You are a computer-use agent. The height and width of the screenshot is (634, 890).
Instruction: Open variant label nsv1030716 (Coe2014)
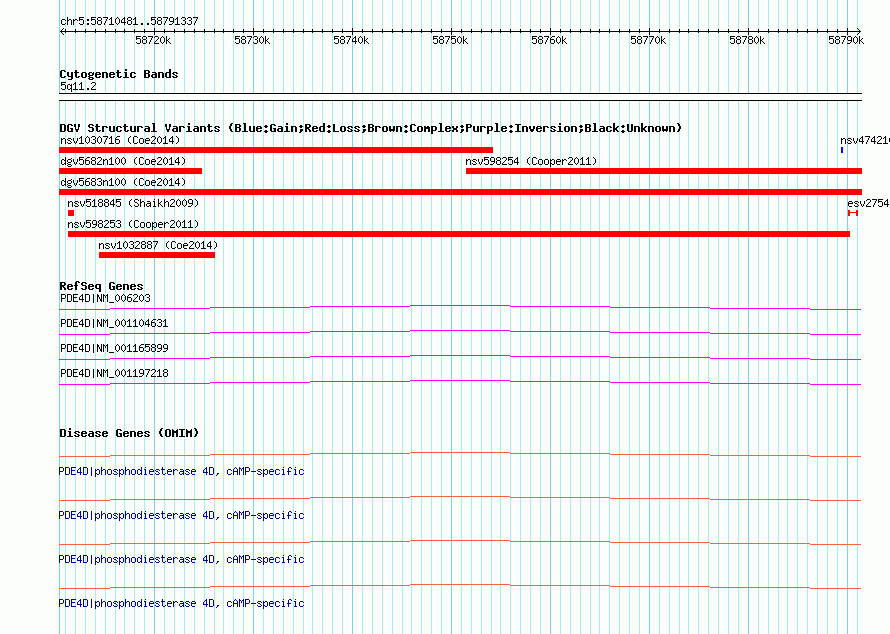coord(120,140)
